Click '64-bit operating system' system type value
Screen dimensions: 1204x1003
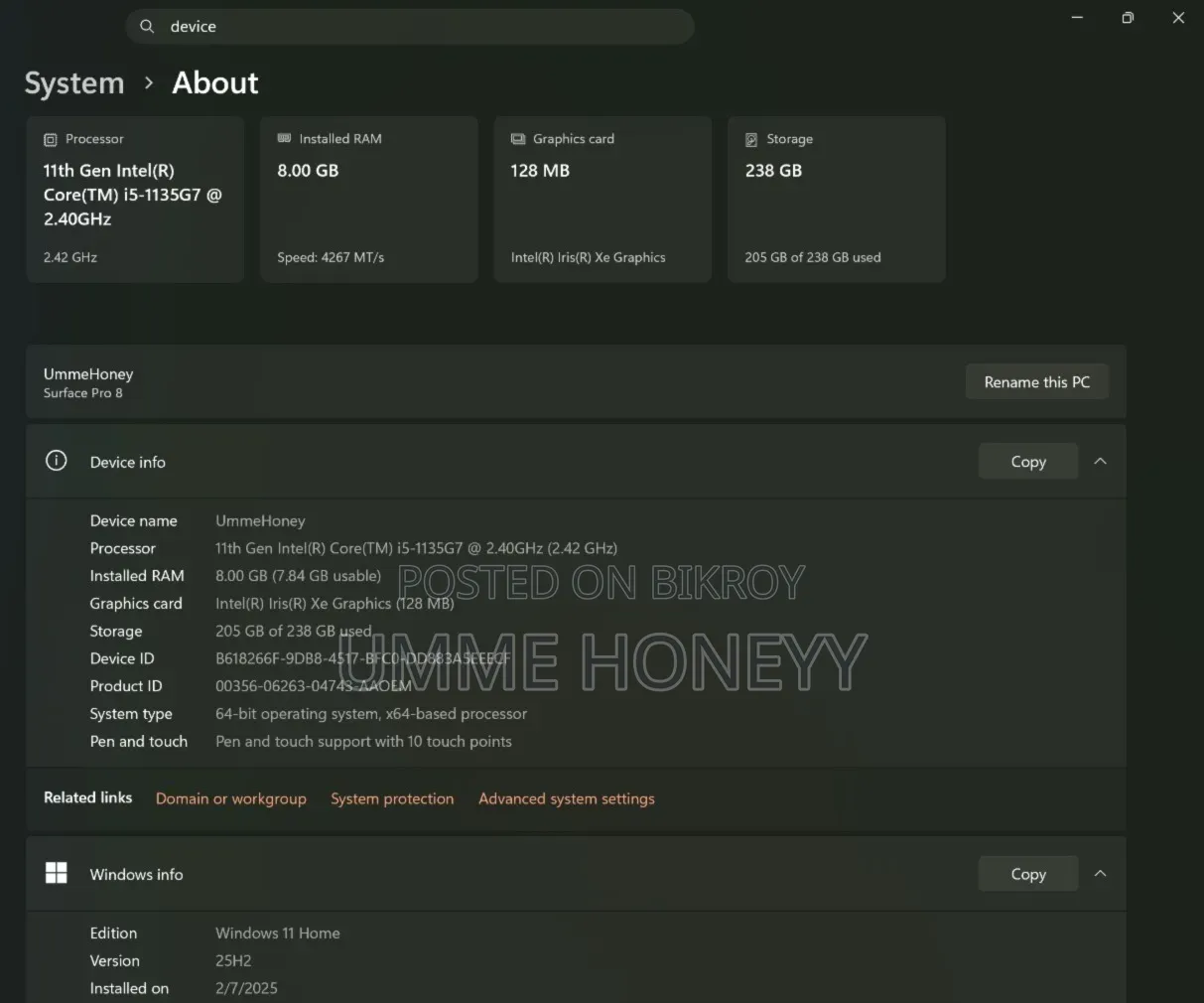pos(371,714)
